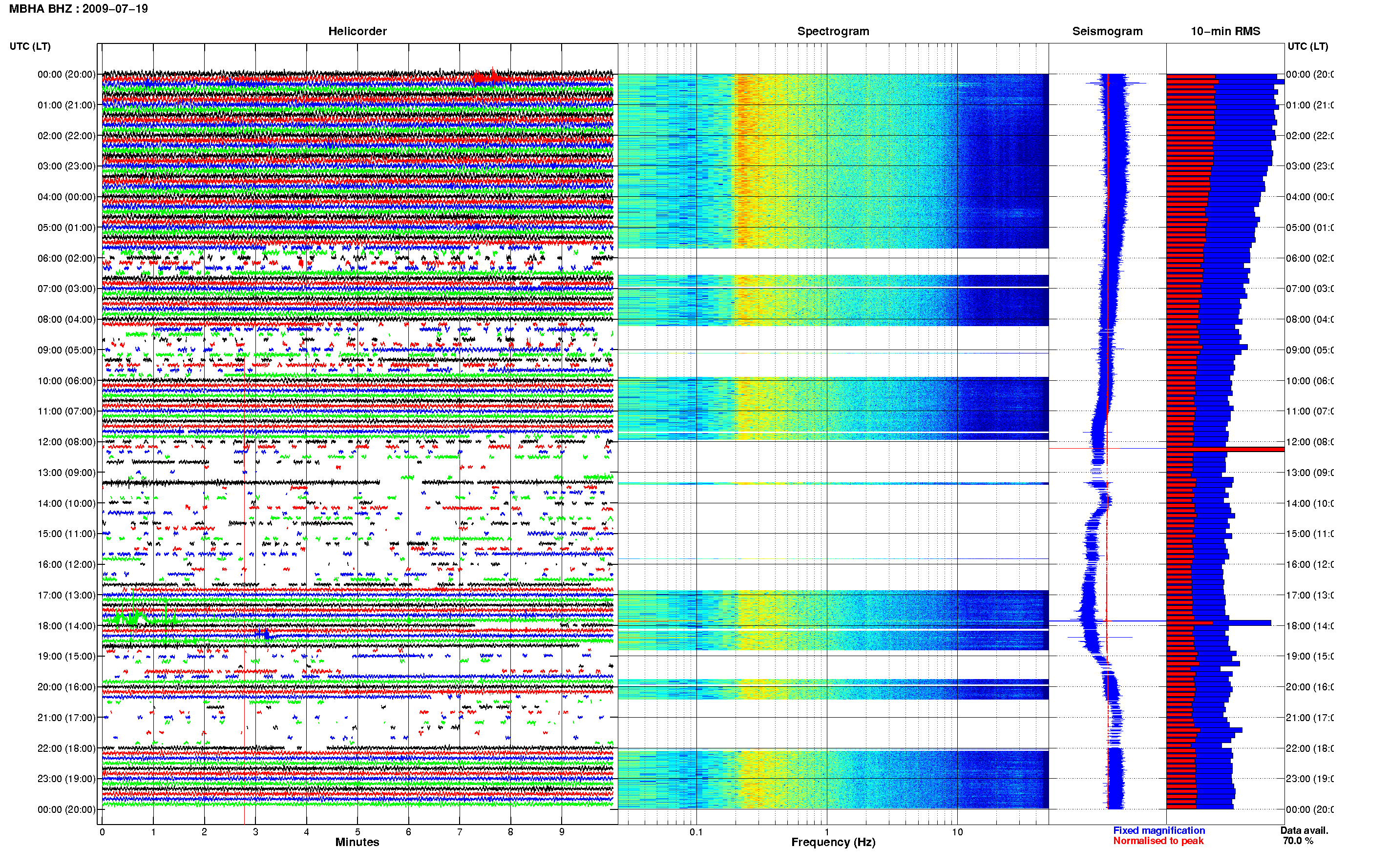Click the left "11:00 (07:00)" time label
Viewport: 1389px width, 868px height.
[x=66, y=411]
